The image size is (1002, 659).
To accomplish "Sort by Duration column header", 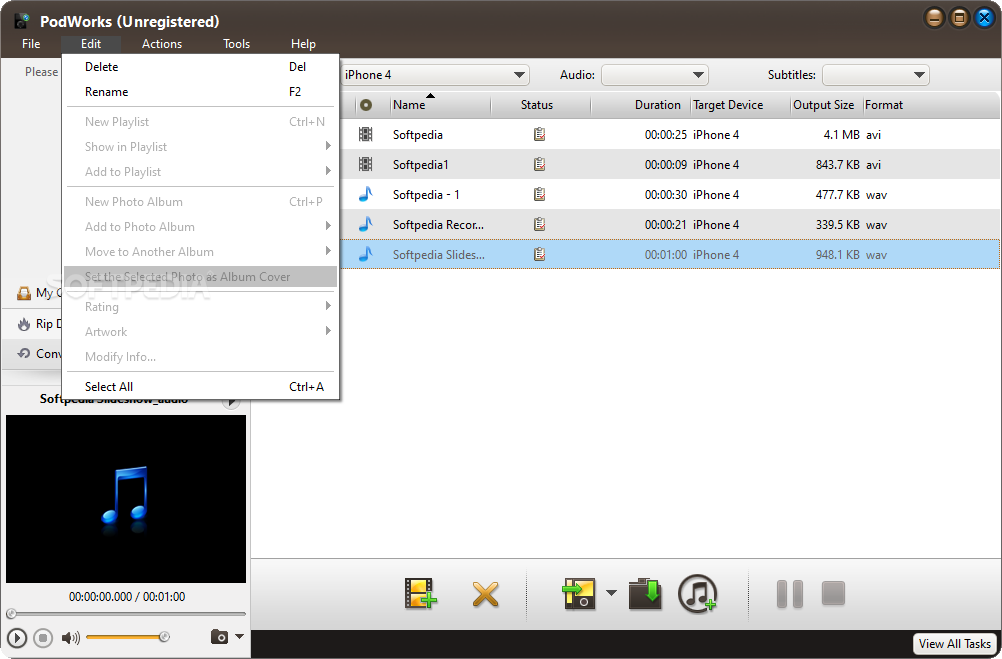I will [x=641, y=105].
